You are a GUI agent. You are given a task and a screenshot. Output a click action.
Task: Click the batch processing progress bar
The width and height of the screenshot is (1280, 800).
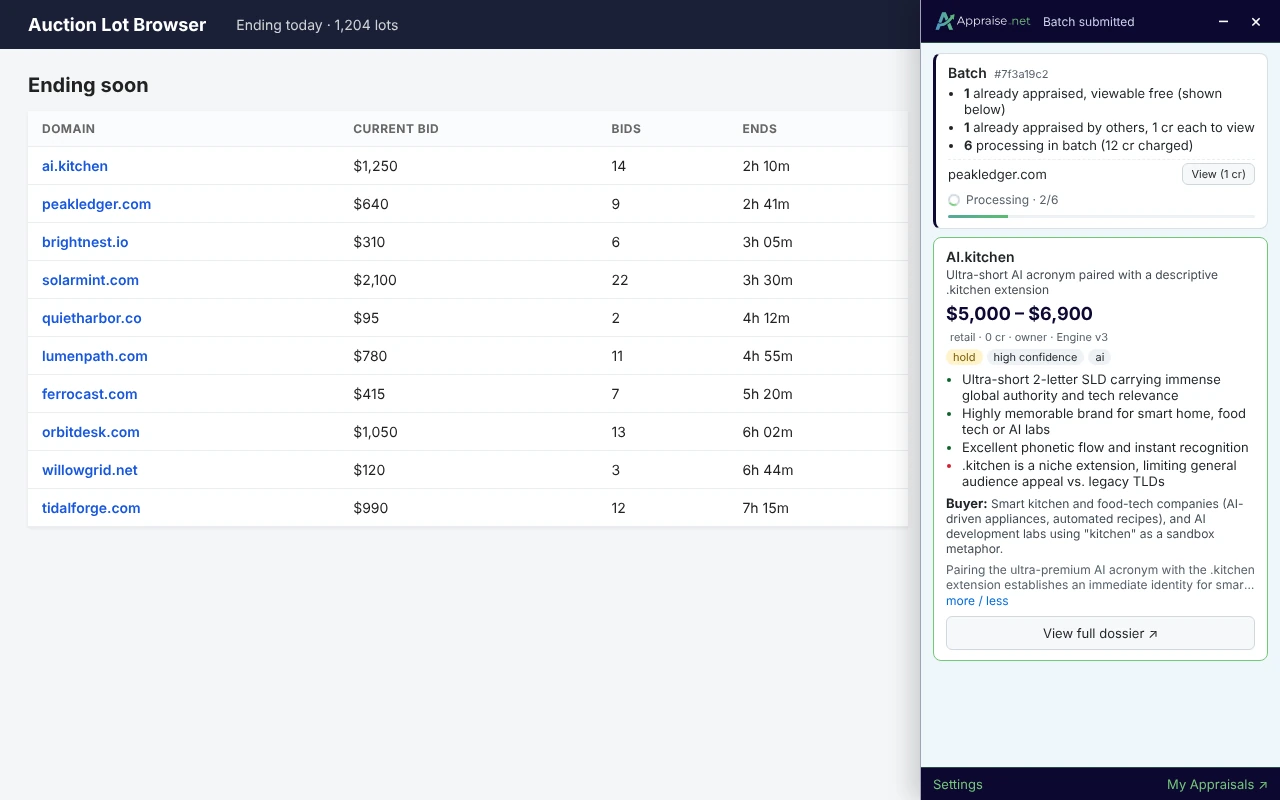coord(1101,216)
